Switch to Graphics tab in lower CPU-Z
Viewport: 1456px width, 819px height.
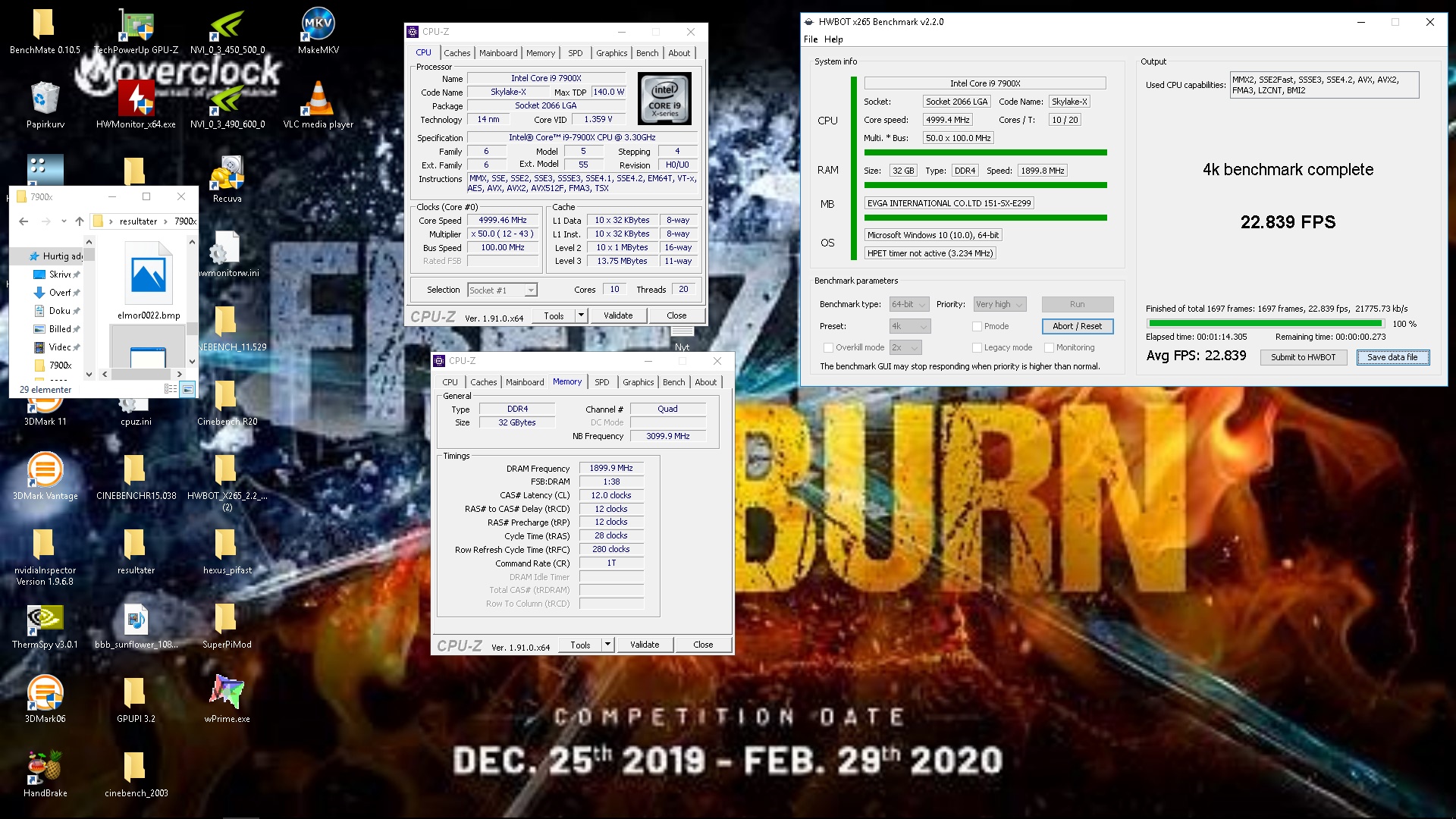point(638,382)
